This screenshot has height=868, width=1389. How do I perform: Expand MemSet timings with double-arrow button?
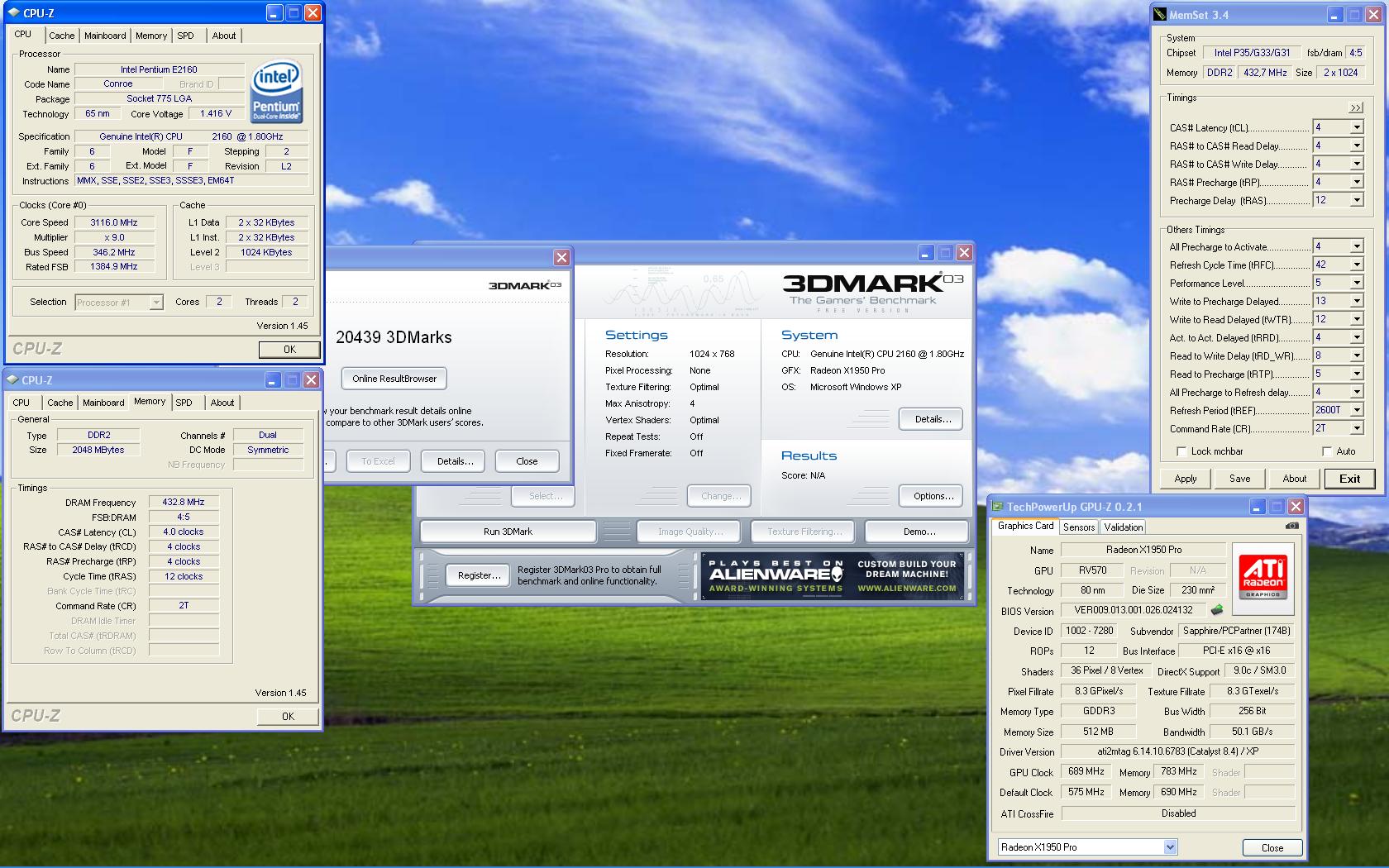[x=1355, y=107]
